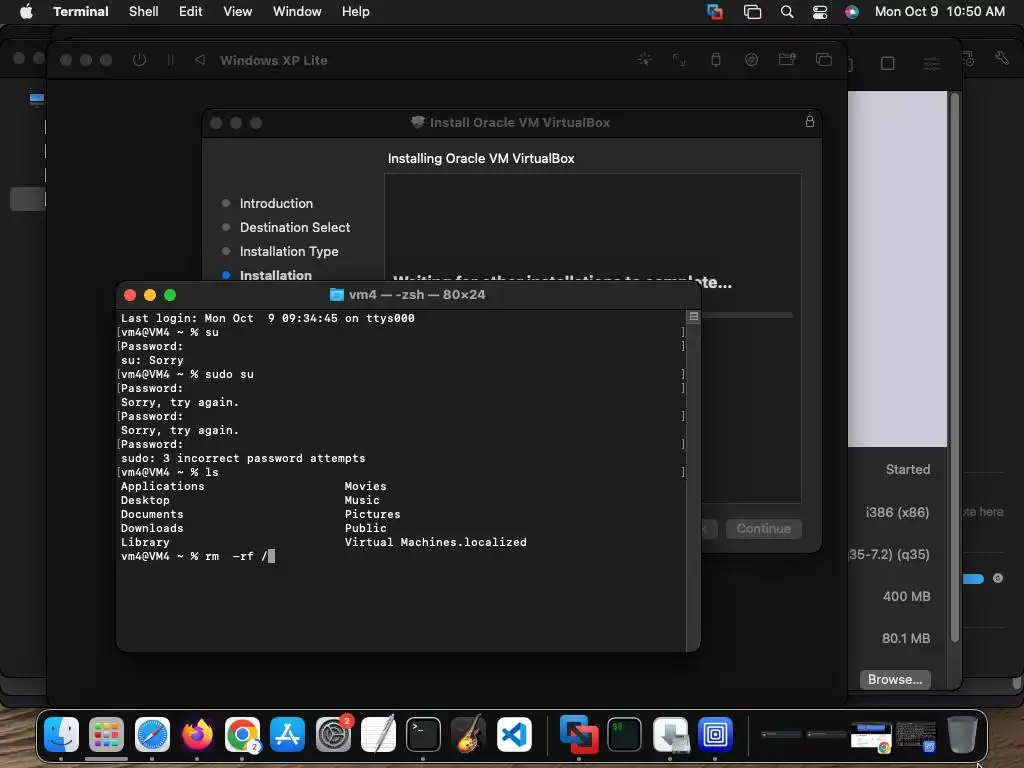This screenshot has height=768, width=1024.
Task: Toggle the blue switch in background UTM panel
Action: [x=973, y=579]
